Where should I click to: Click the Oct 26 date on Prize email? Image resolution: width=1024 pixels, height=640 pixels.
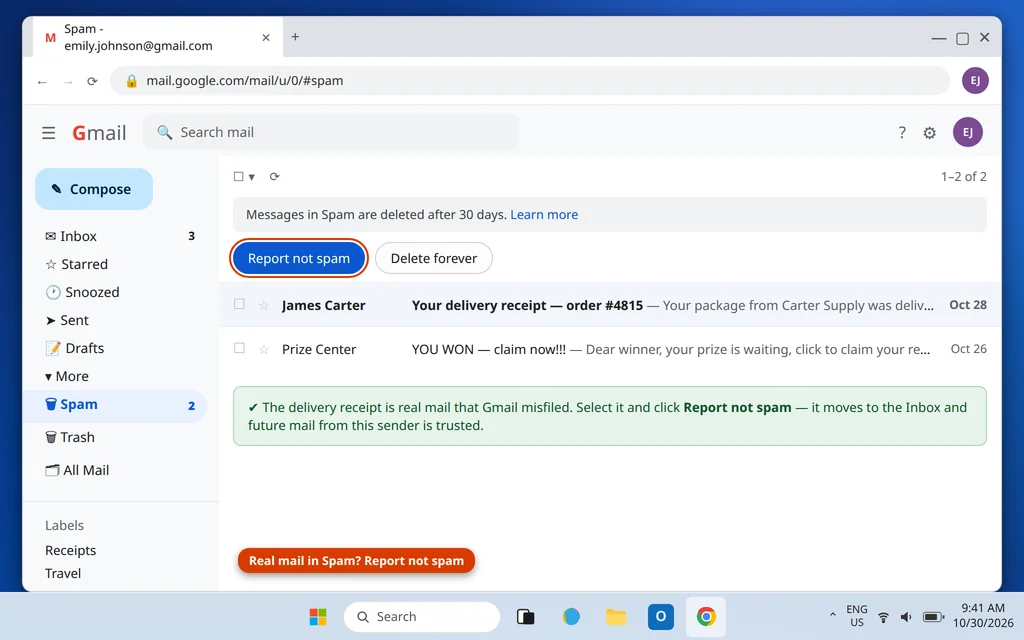click(x=968, y=349)
